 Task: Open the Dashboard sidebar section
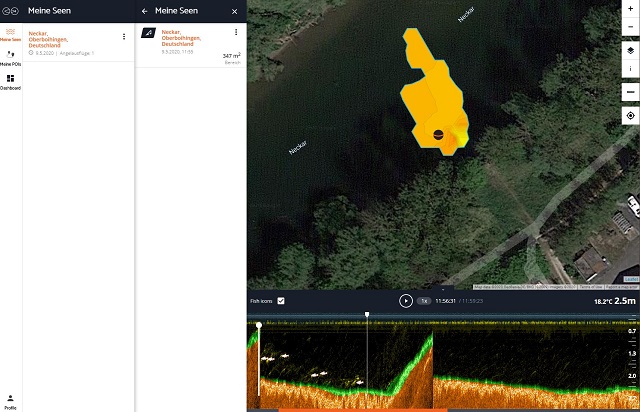point(11,82)
